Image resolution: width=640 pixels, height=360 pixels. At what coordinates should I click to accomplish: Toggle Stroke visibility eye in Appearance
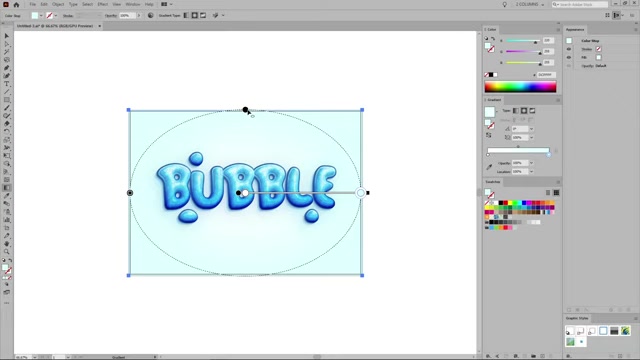569,49
